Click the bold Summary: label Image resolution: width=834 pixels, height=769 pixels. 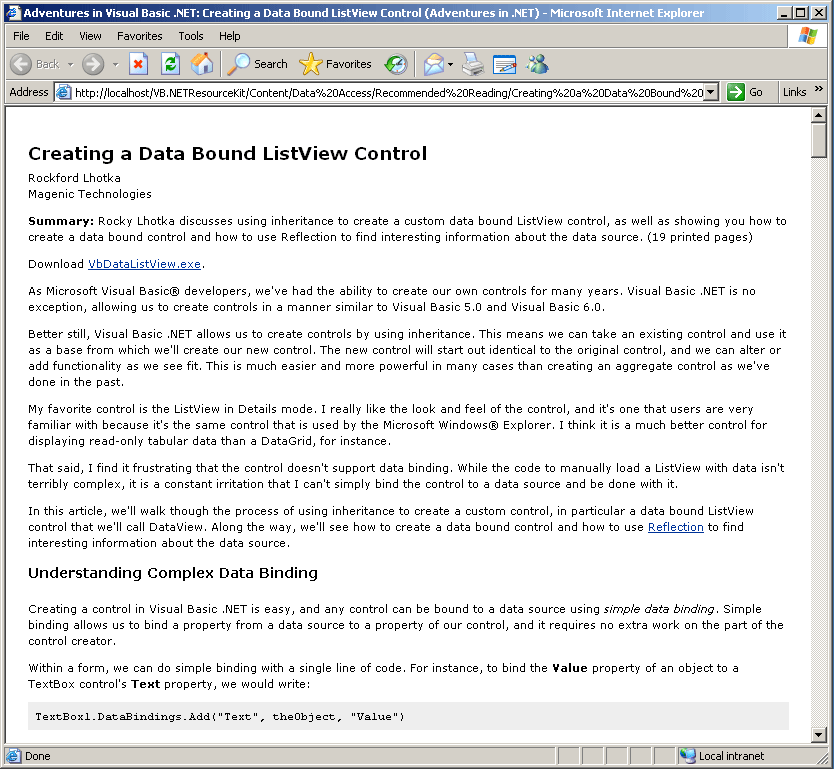(61, 221)
